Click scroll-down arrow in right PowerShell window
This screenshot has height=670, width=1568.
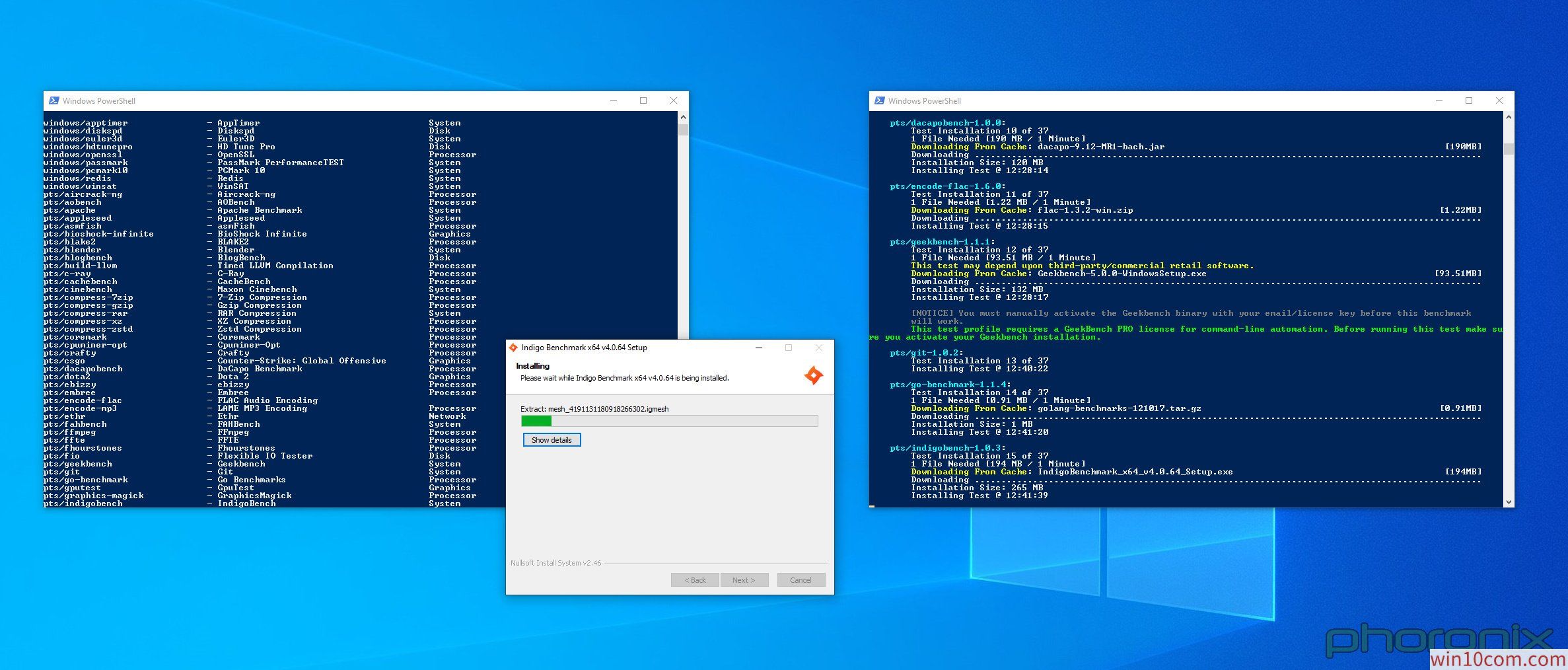coord(1509,502)
